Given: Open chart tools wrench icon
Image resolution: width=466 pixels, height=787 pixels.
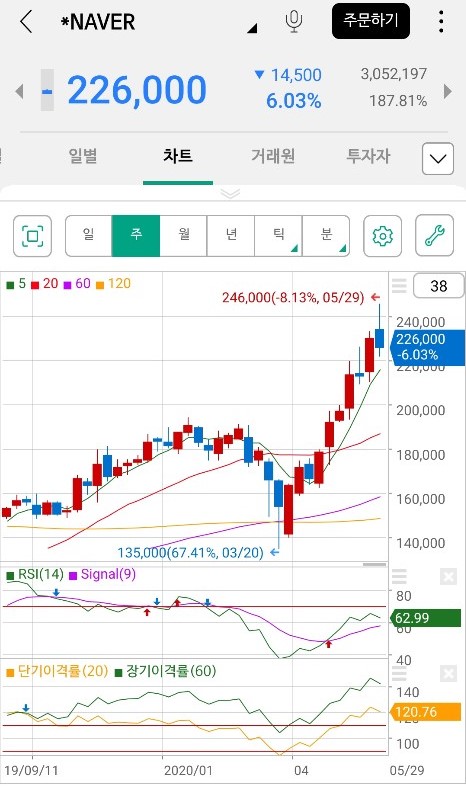Looking at the screenshot, I should pos(434,236).
